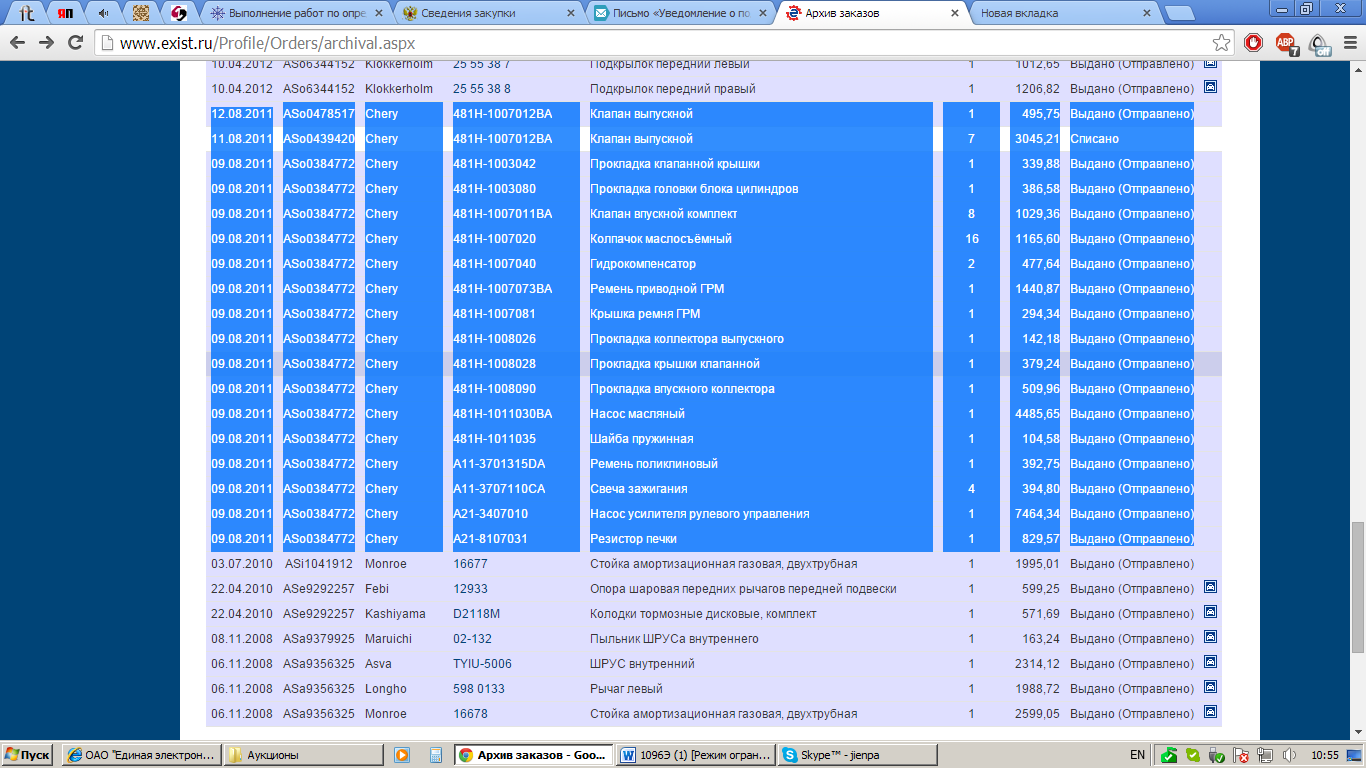
Task: Switch to the Новая вкладка tab
Action: (1064, 13)
